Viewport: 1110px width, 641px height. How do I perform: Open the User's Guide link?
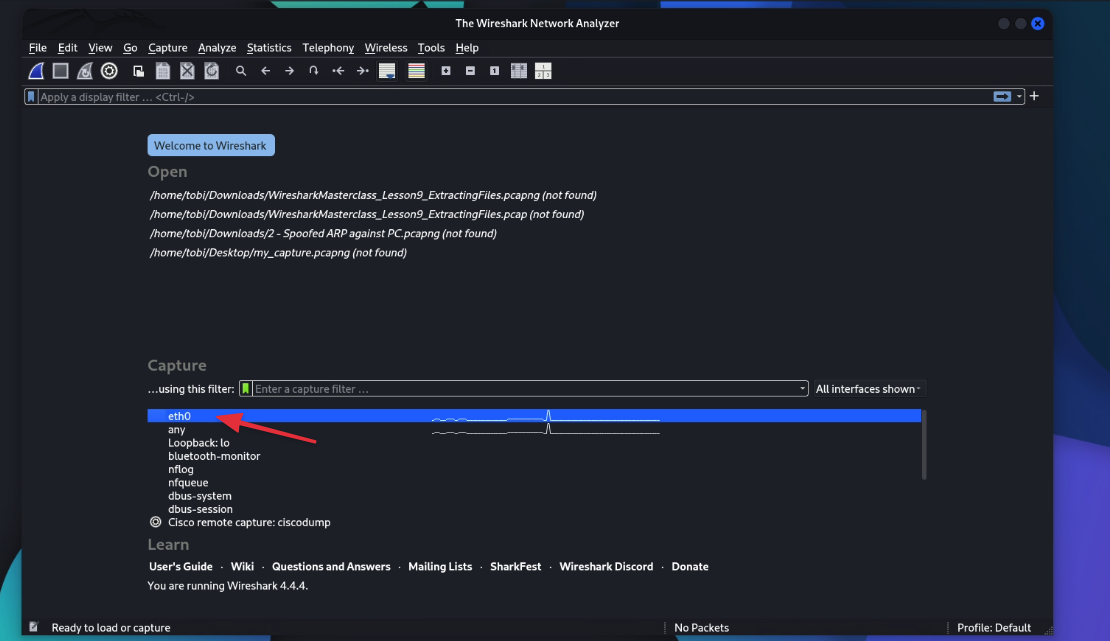coord(181,567)
